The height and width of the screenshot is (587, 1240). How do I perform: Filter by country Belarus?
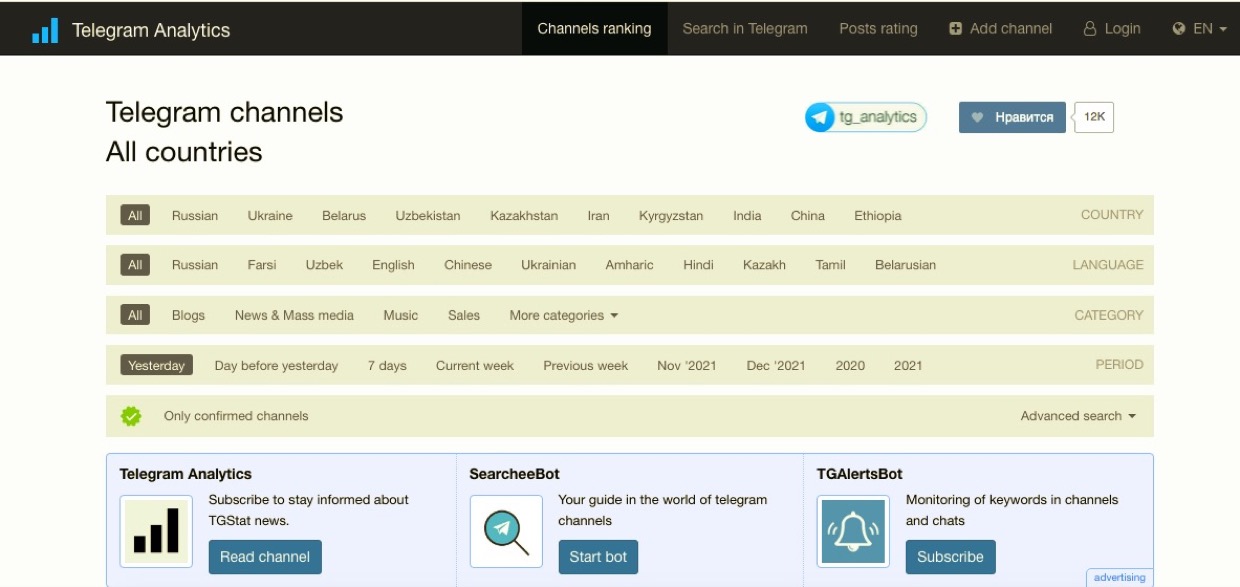click(x=344, y=215)
